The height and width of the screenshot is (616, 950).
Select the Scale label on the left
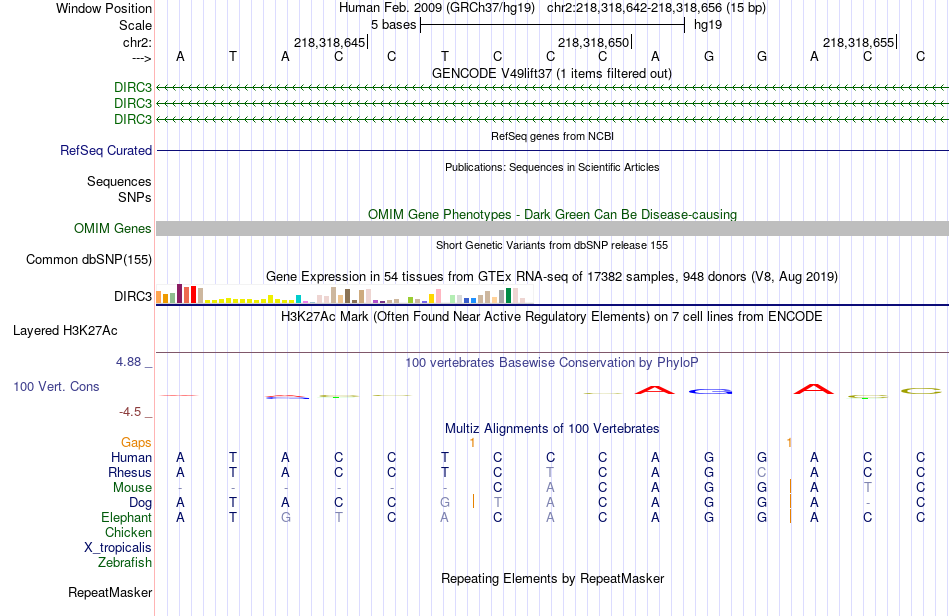click(x=135, y=25)
